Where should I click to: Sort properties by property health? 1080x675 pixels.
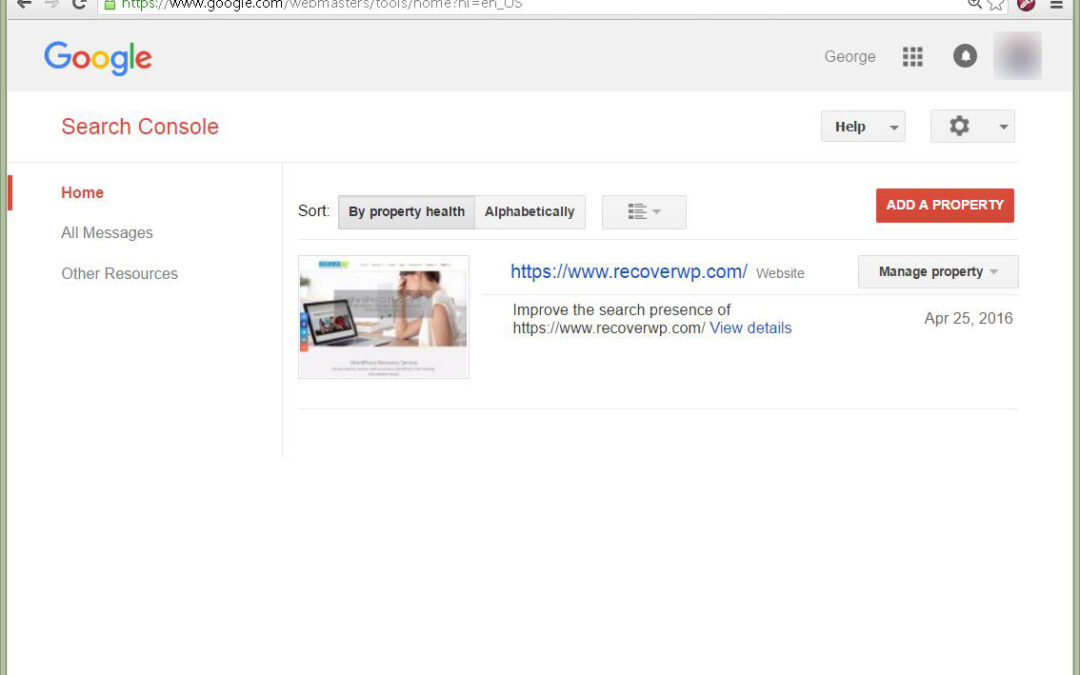[406, 211]
